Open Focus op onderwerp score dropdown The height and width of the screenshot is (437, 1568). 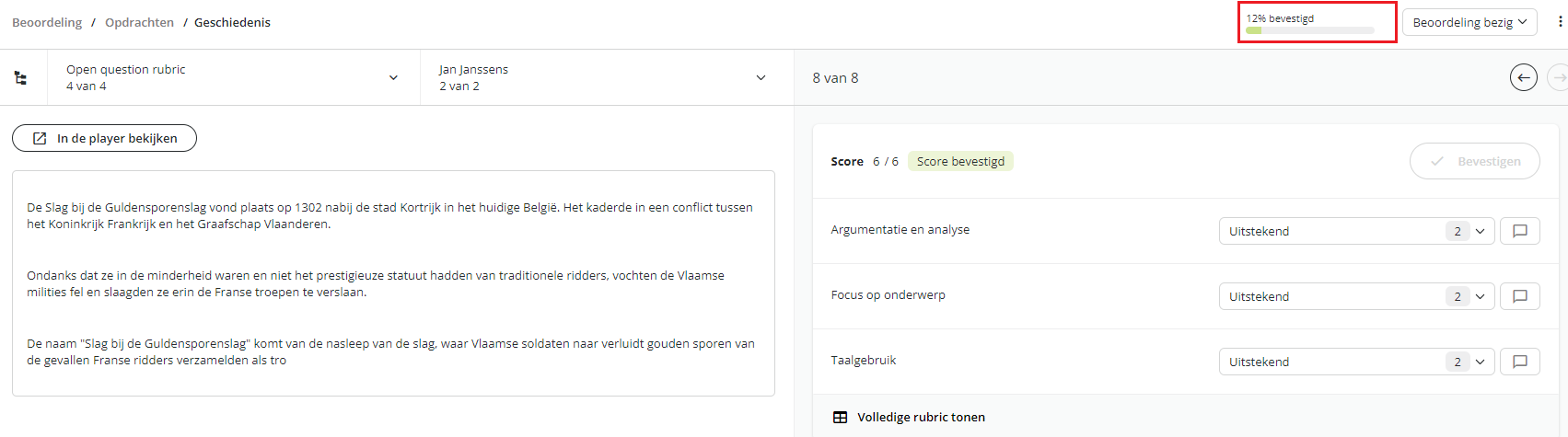point(1356,296)
